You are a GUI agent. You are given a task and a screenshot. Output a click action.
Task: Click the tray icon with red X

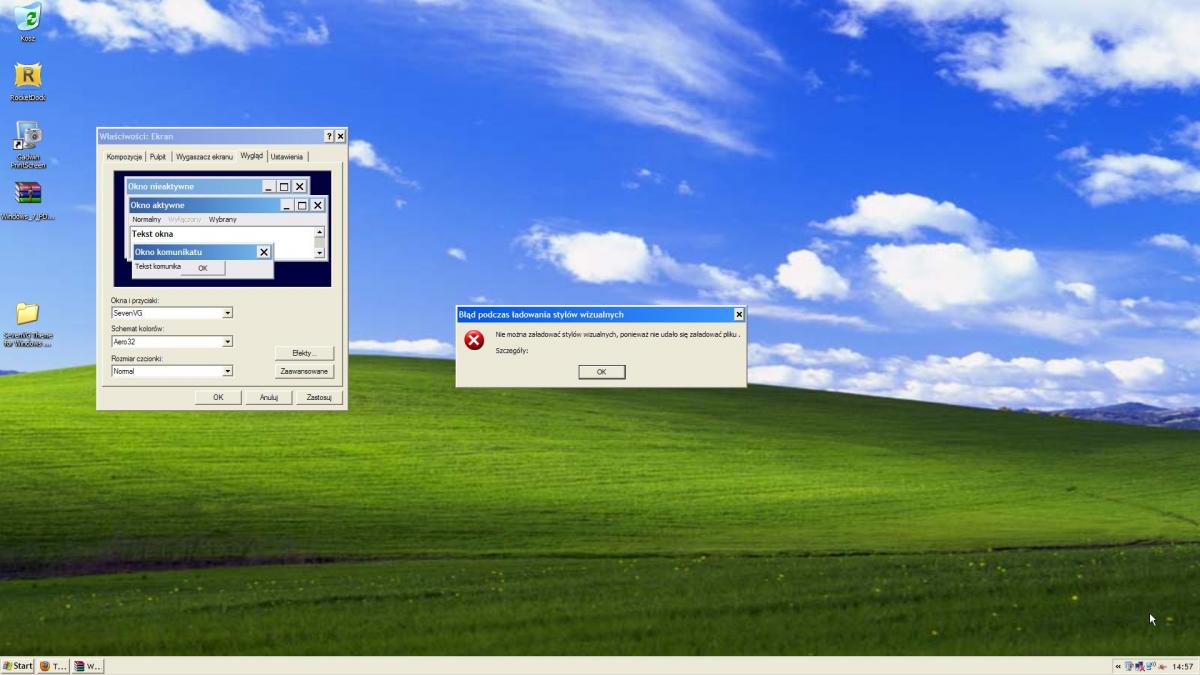1141,666
